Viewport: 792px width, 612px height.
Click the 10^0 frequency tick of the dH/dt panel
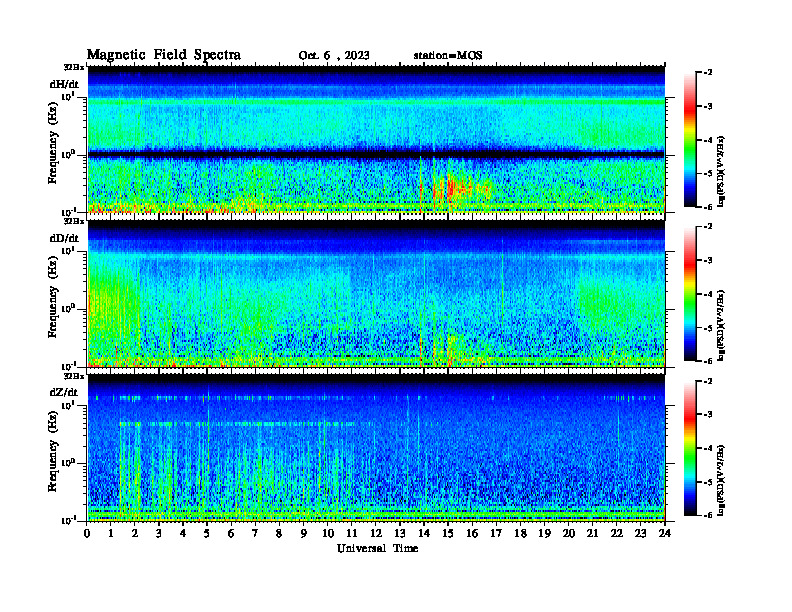pyautogui.click(x=68, y=154)
